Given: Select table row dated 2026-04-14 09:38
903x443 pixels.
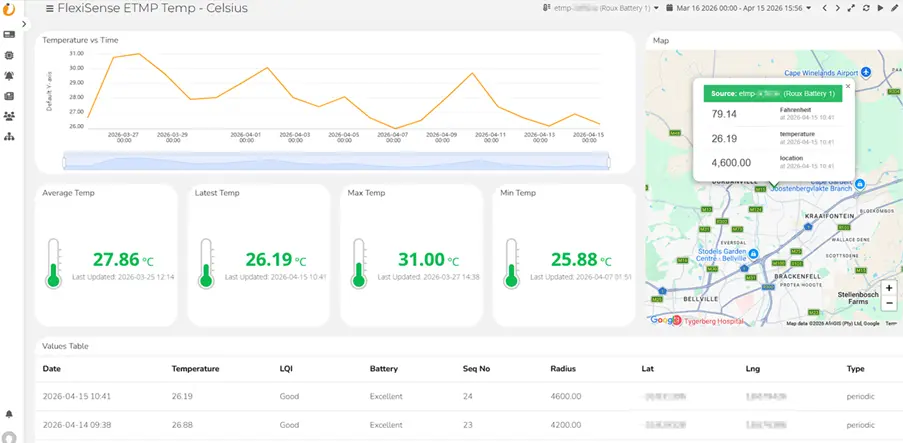Looking at the screenshot, I should coord(469,425).
